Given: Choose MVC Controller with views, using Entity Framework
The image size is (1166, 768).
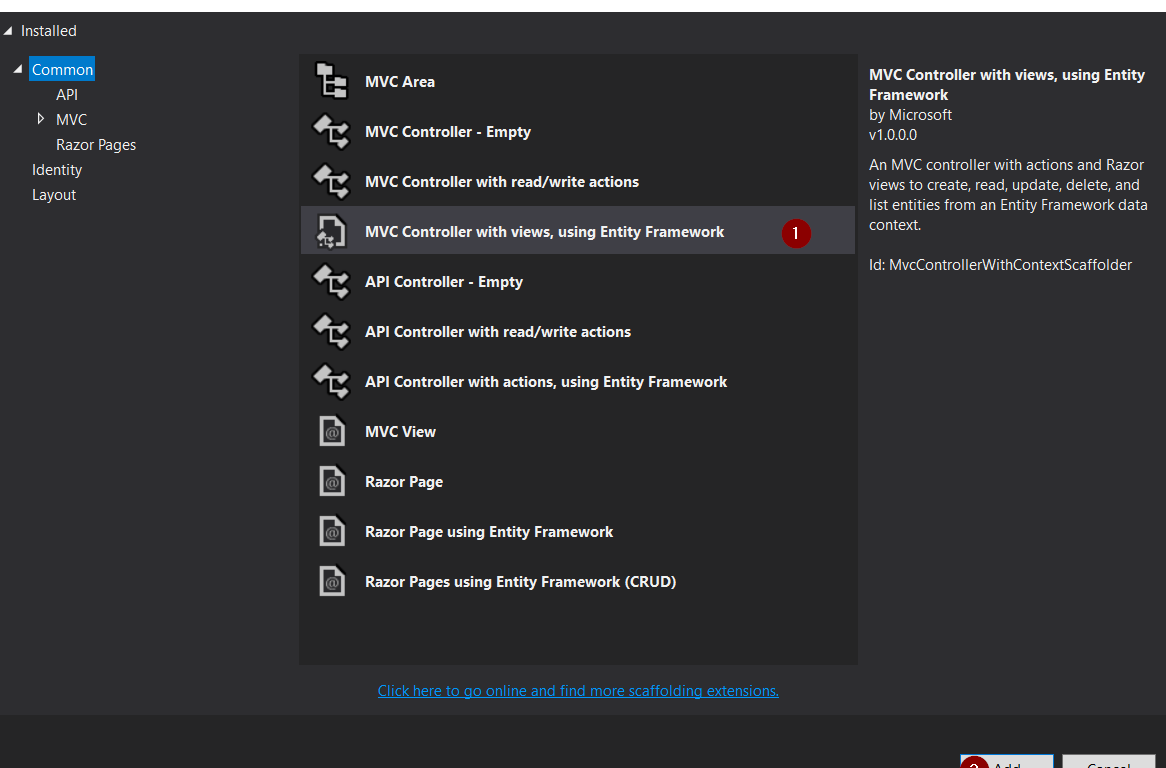Looking at the screenshot, I should [544, 232].
